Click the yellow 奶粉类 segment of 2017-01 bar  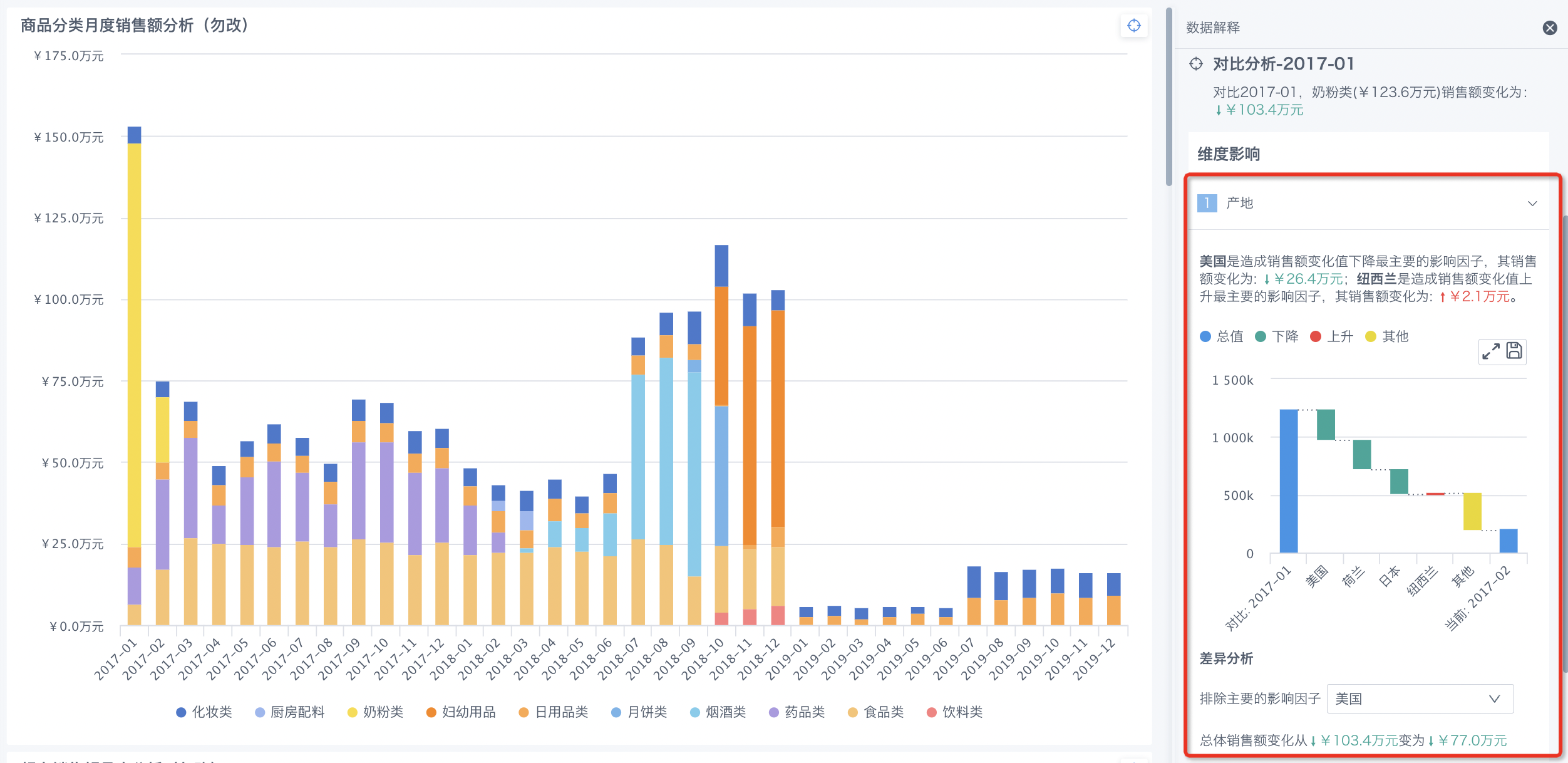[x=134, y=345]
